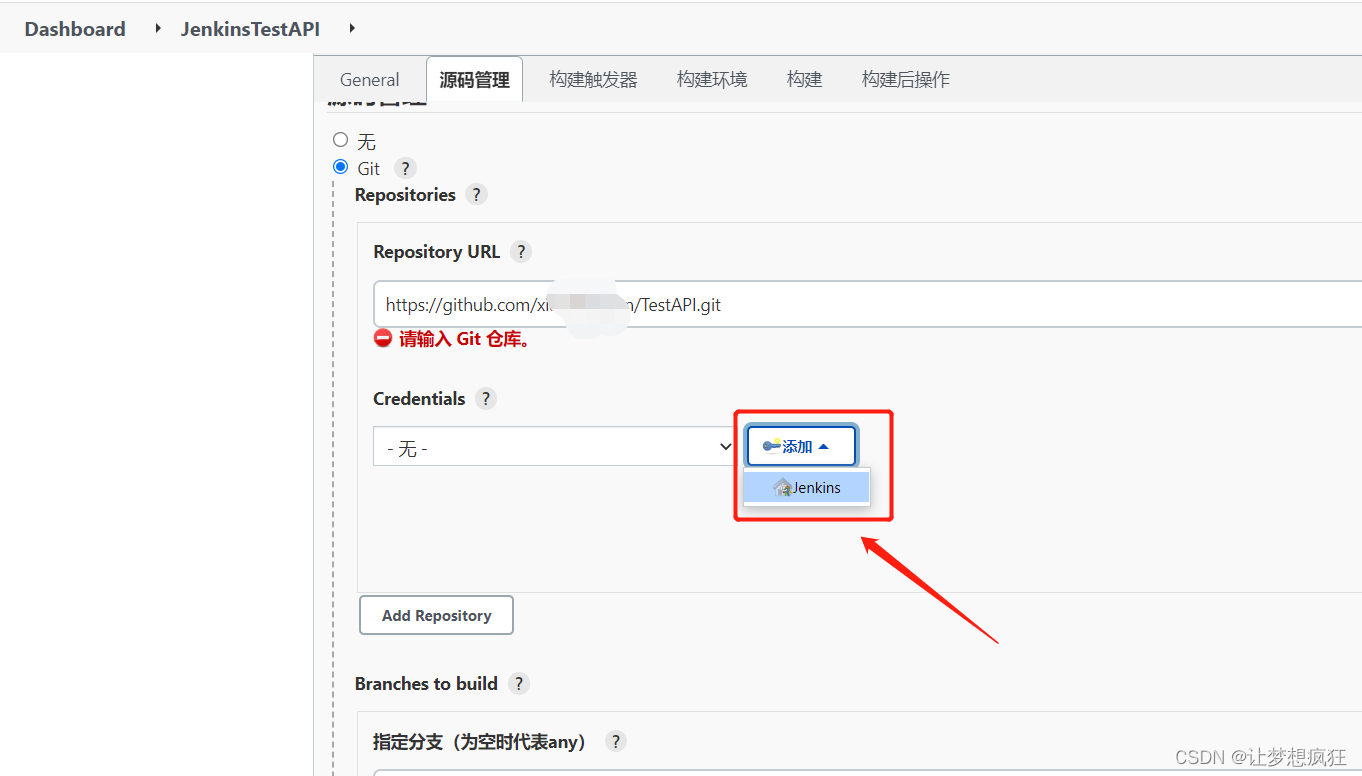Switch to the 构建 tab

point(804,80)
